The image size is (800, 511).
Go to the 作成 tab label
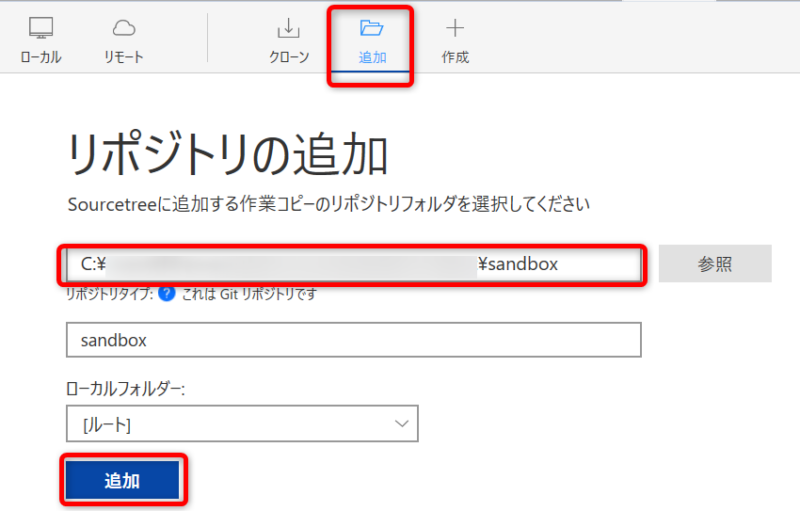pyautogui.click(x=455, y=57)
